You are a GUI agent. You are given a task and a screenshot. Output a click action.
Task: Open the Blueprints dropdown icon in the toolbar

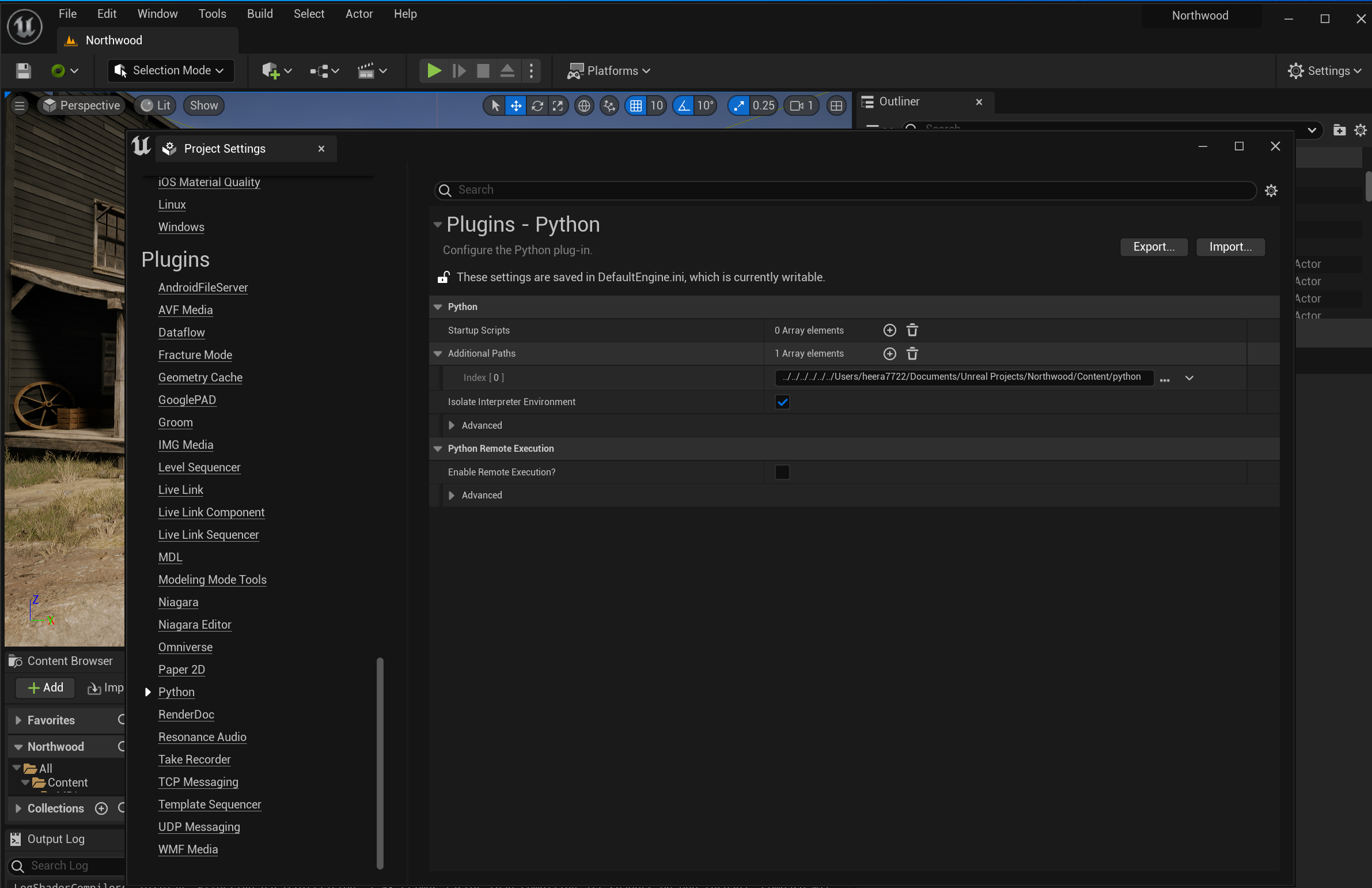coord(324,71)
